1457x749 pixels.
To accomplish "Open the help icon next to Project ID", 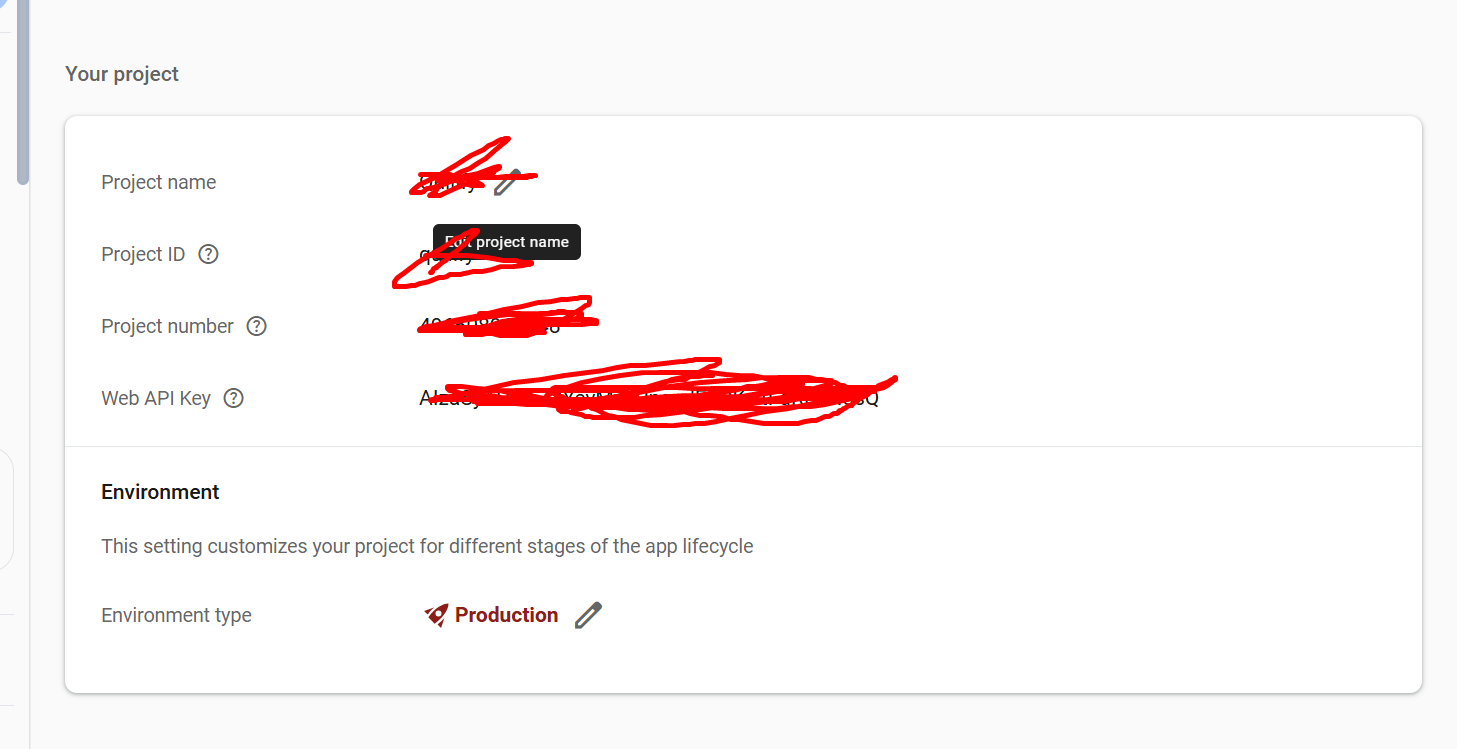I will pyautogui.click(x=208, y=254).
